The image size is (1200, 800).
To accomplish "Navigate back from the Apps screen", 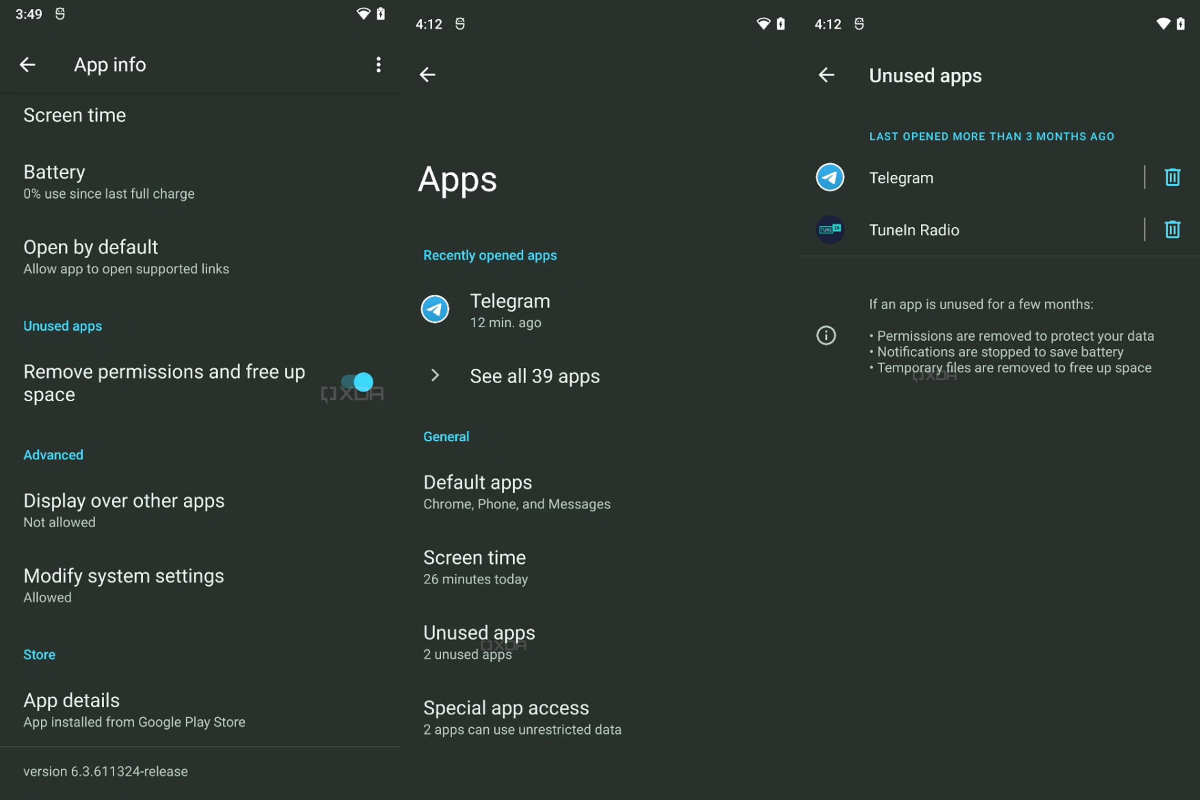I will click(427, 74).
